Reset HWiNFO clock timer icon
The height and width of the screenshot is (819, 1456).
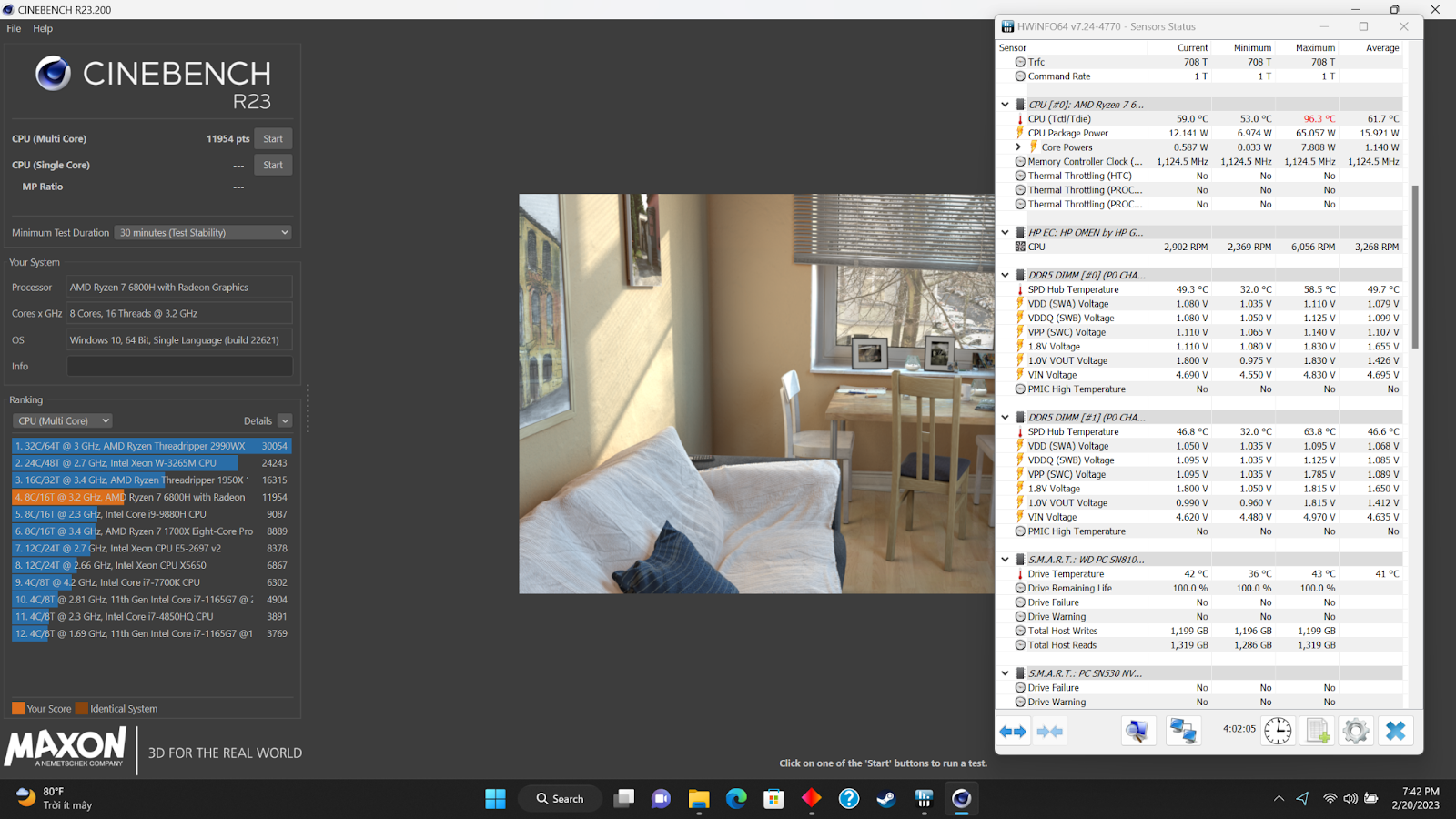[1278, 731]
